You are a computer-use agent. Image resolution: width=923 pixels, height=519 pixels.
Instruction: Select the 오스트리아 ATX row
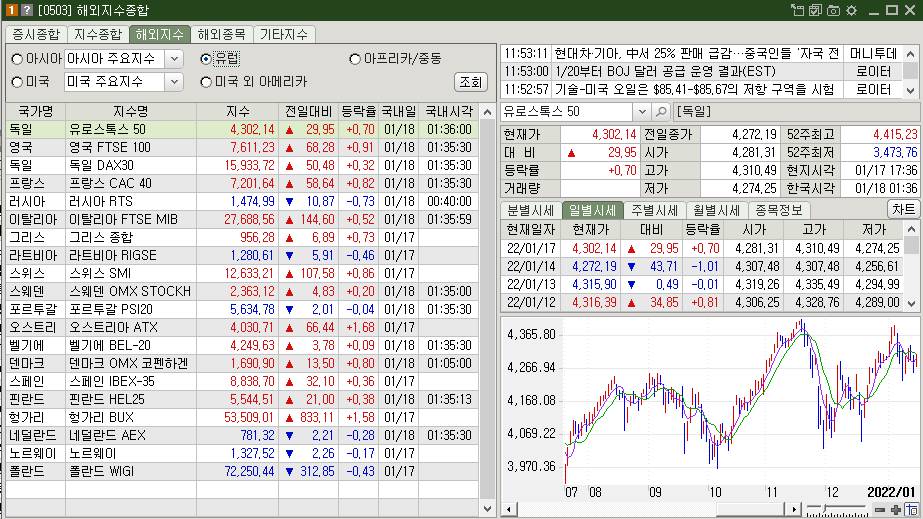tap(242, 328)
